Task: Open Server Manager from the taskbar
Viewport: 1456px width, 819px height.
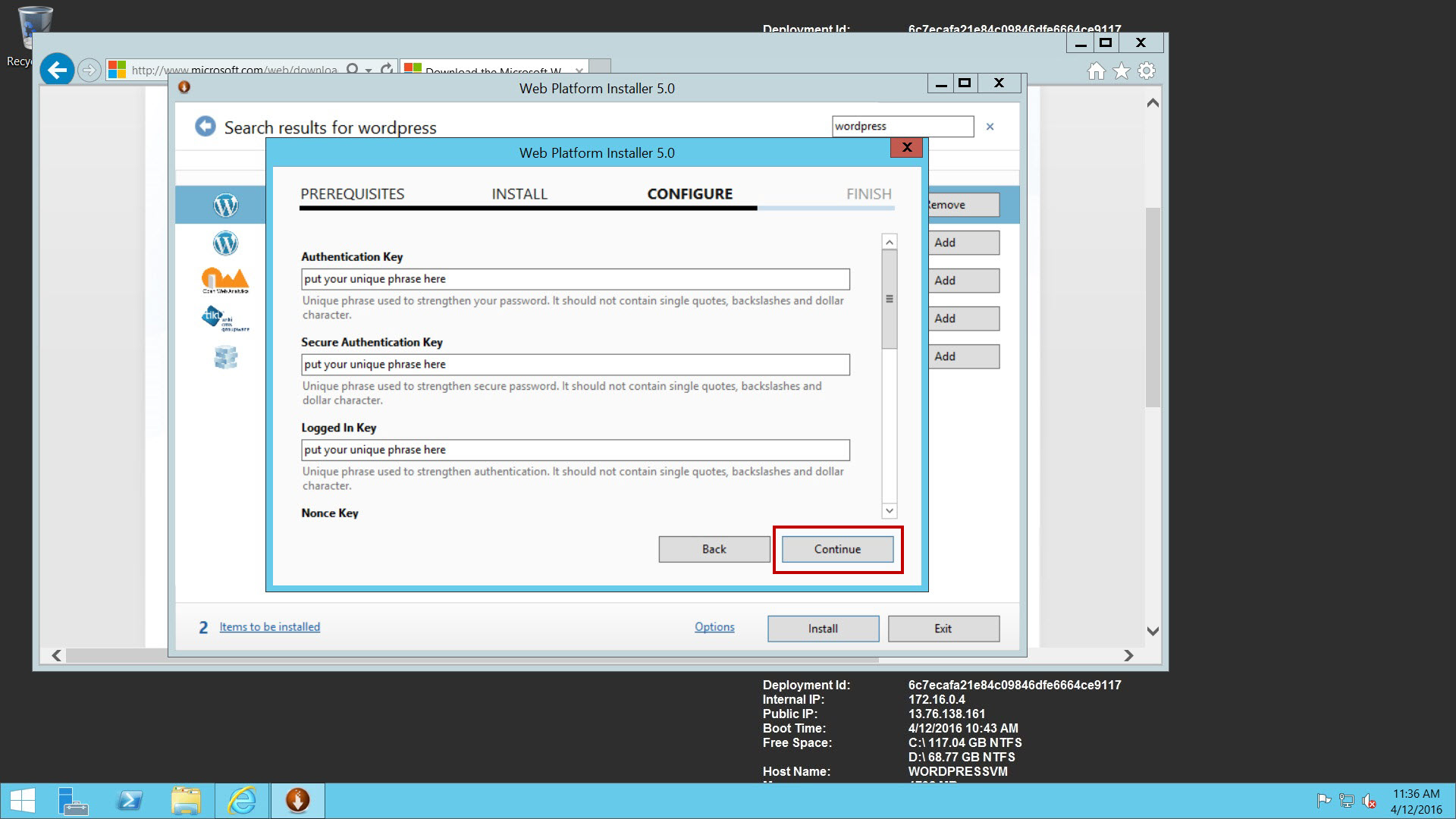Action: click(x=74, y=801)
